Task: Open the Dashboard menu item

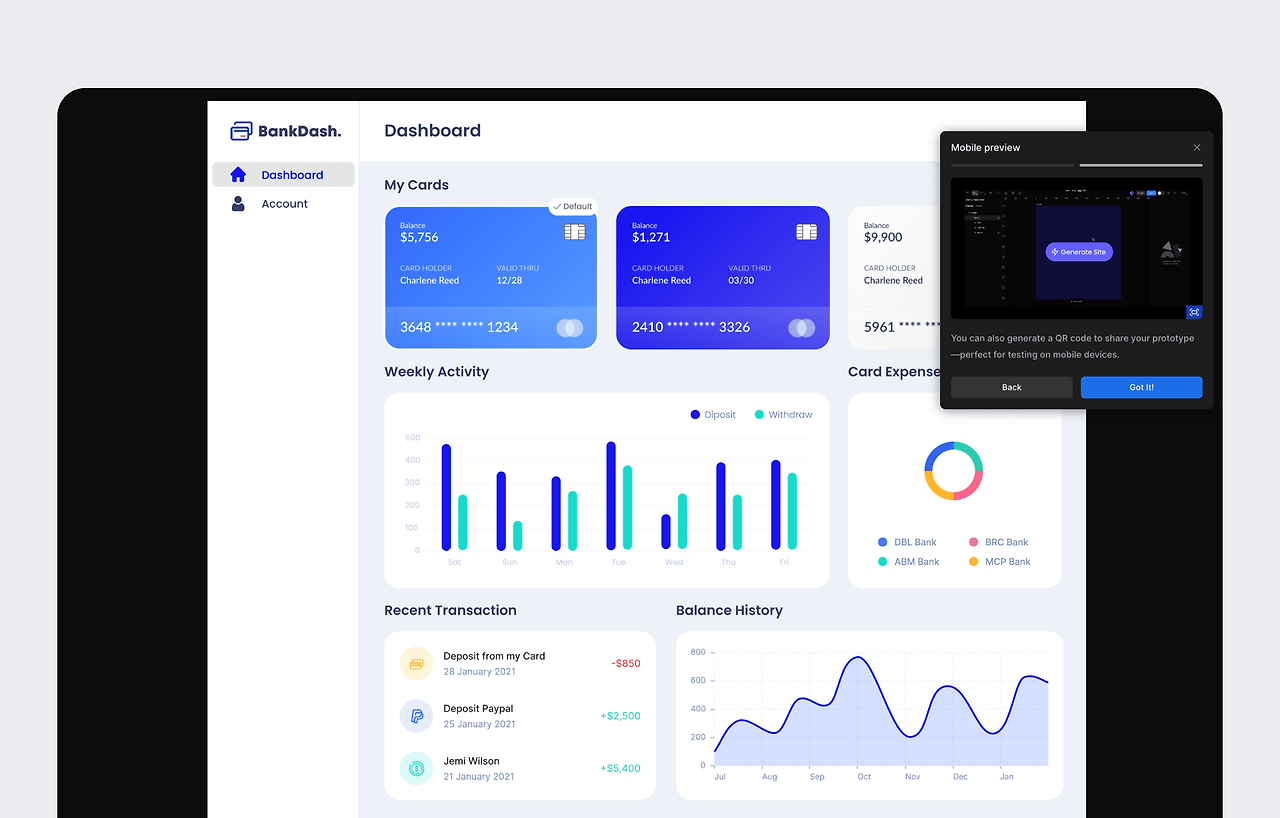Action: (283, 174)
